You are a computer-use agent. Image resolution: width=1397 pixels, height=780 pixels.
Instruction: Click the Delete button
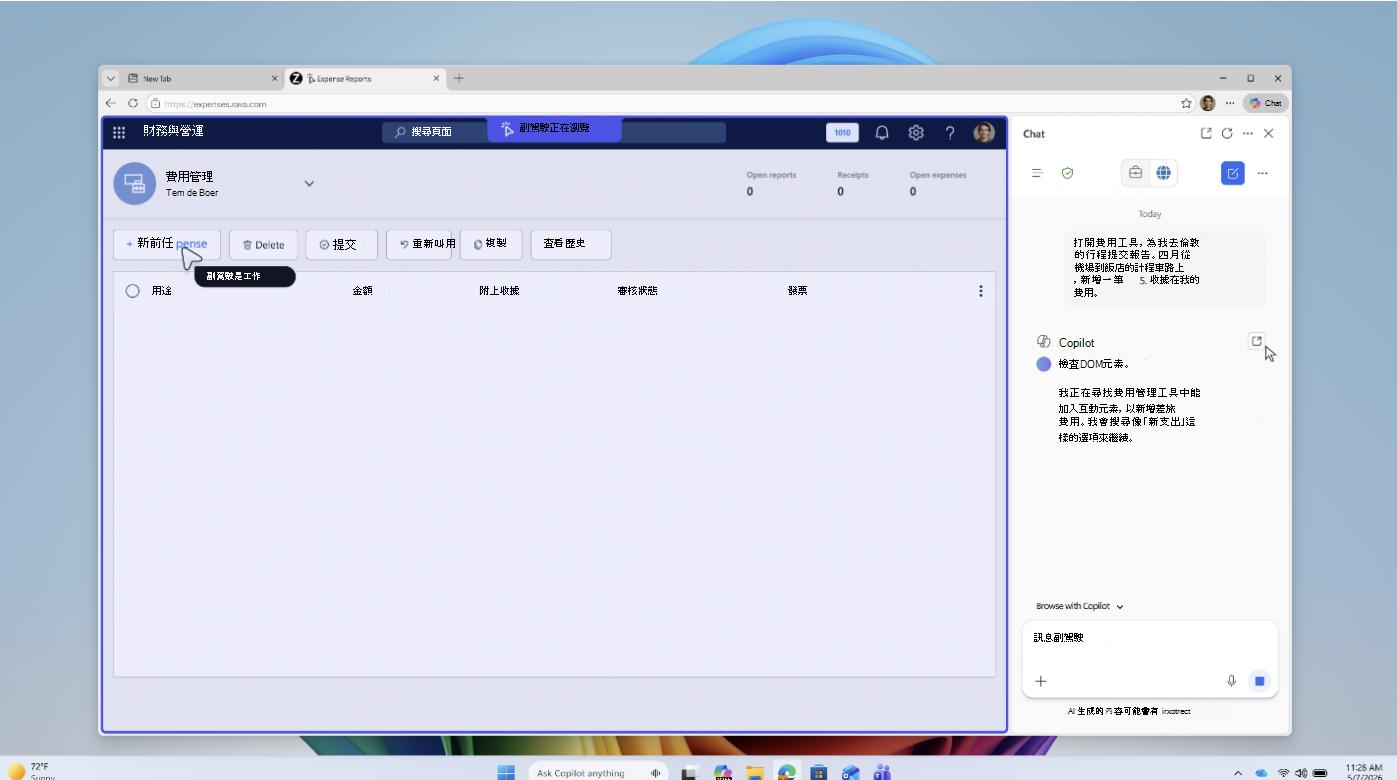pos(263,244)
